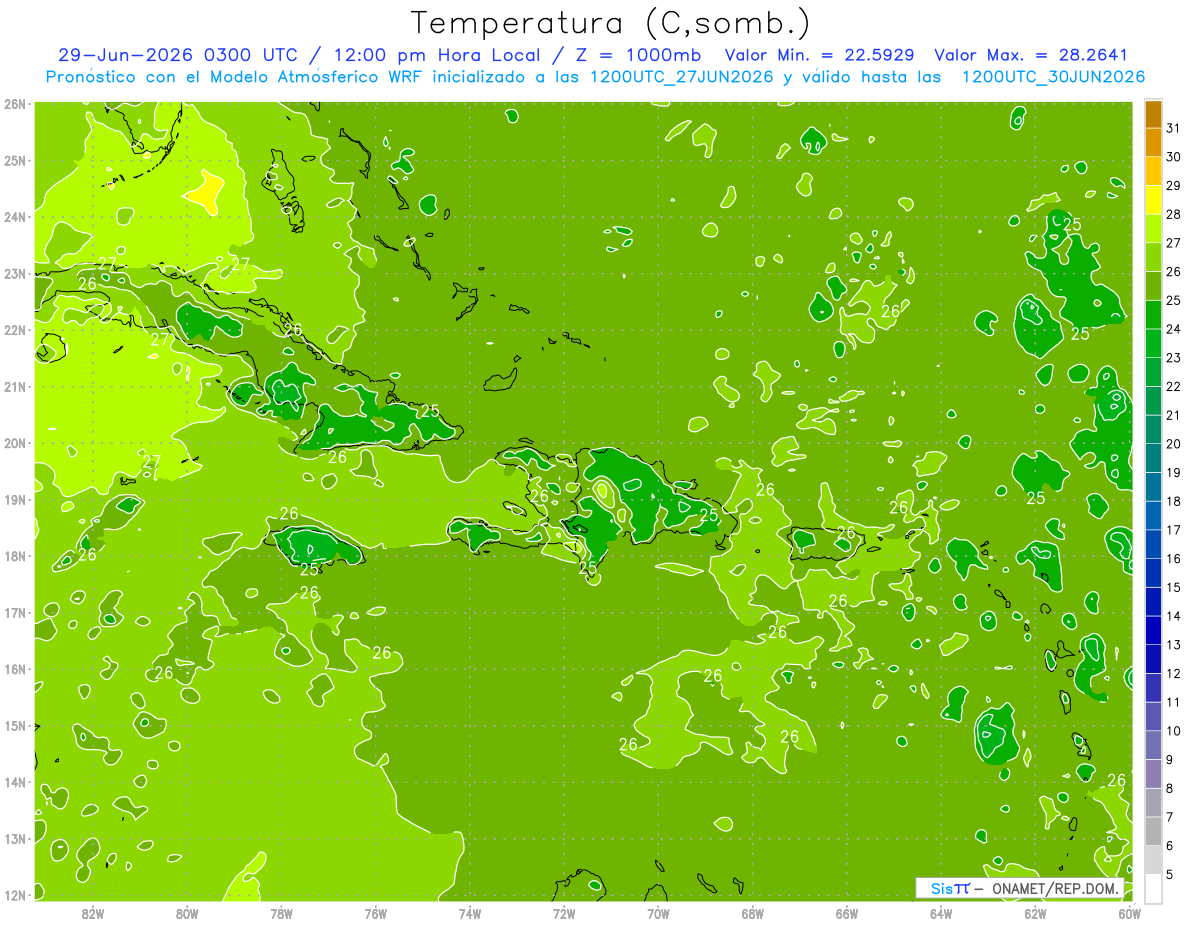Viewport: 1200px width, 927px height.
Task: Click the white bottom swatch below 5
Action: click(1153, 888)
